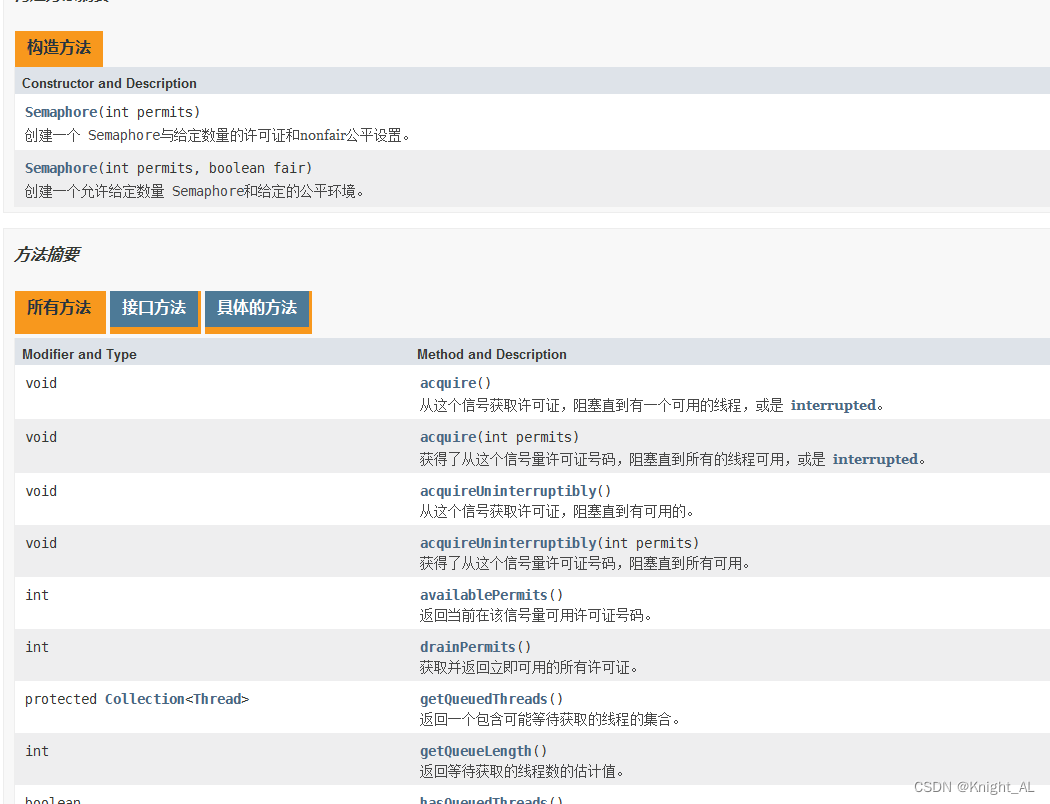
Task: Click the Collection type link
Action: (146, 698)
